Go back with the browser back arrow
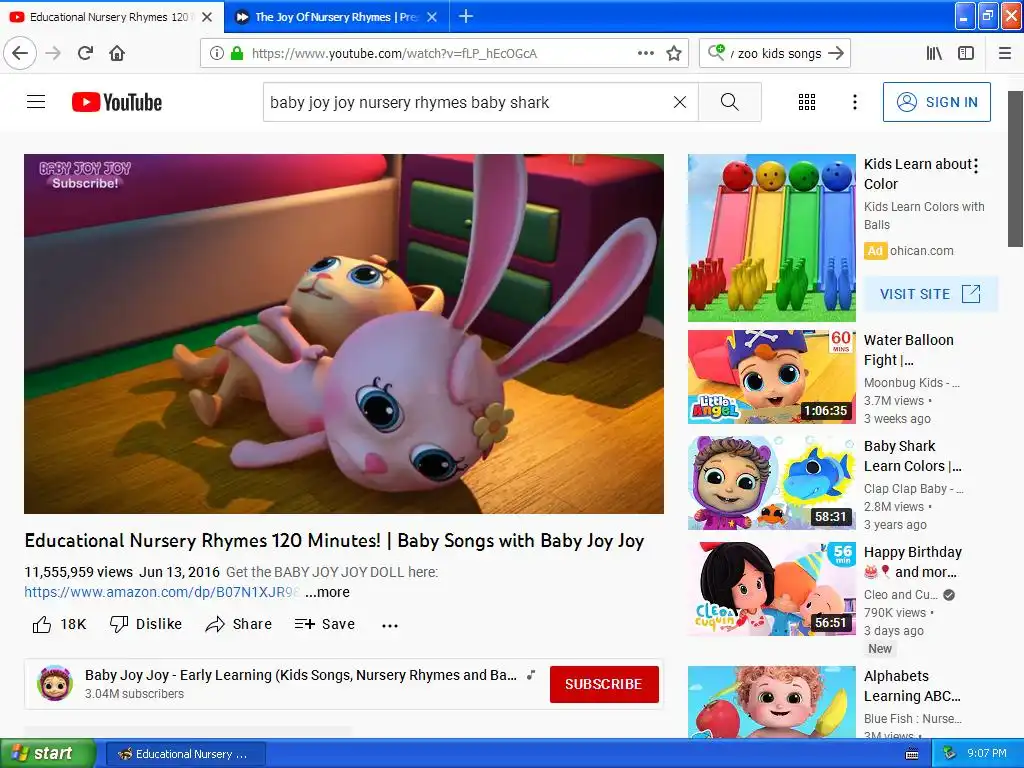1024x768 pixels. point(20,53)
